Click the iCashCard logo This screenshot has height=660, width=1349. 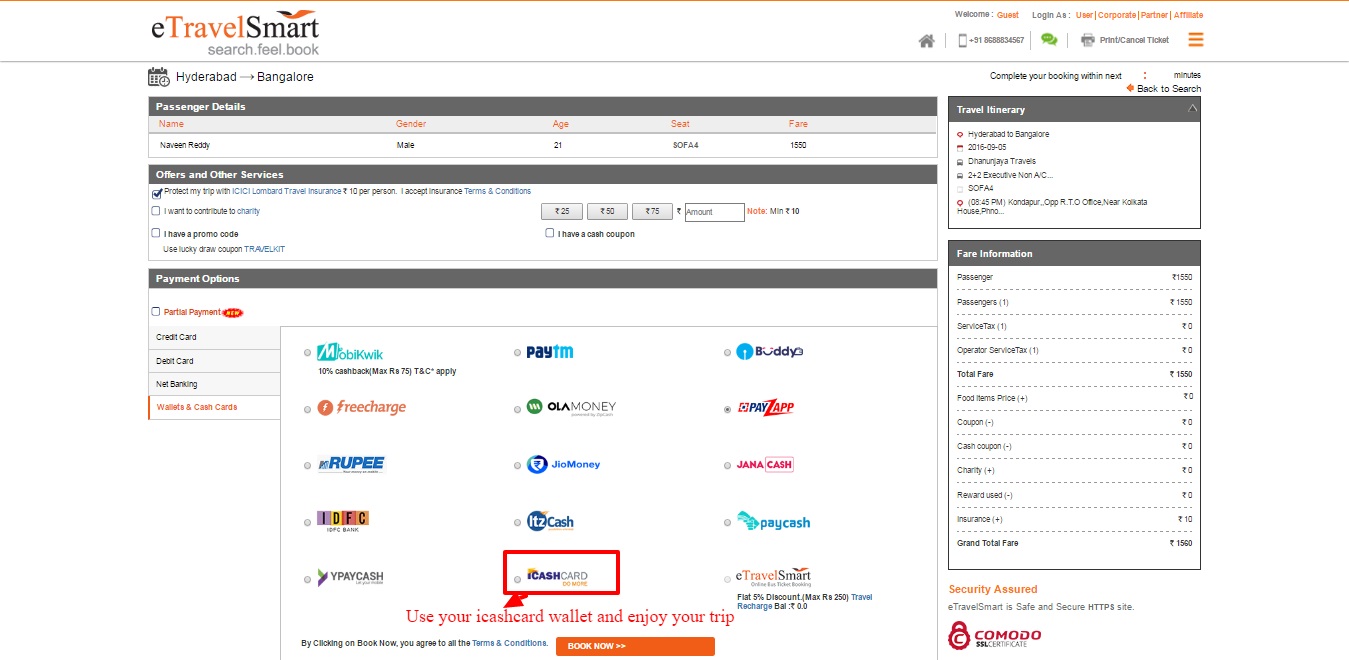point(558,576)
